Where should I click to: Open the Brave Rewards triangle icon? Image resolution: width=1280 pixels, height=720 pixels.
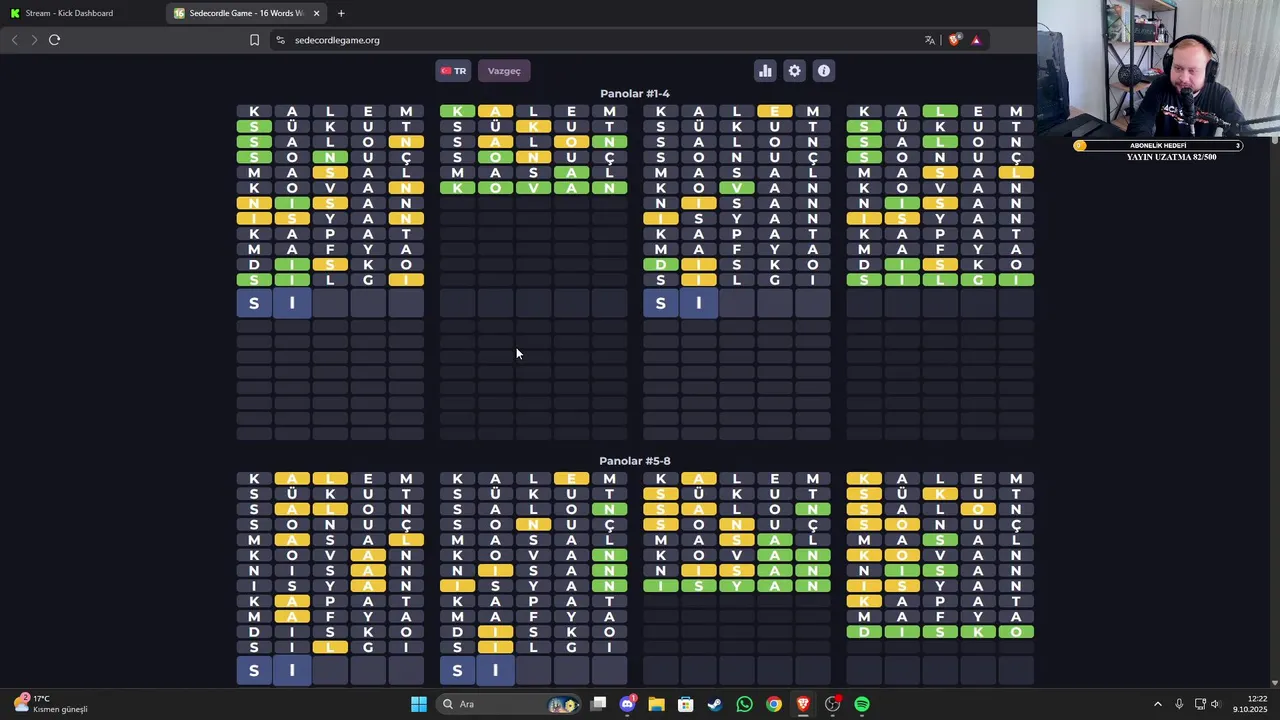pyautogui.click(x=976, y=40)
